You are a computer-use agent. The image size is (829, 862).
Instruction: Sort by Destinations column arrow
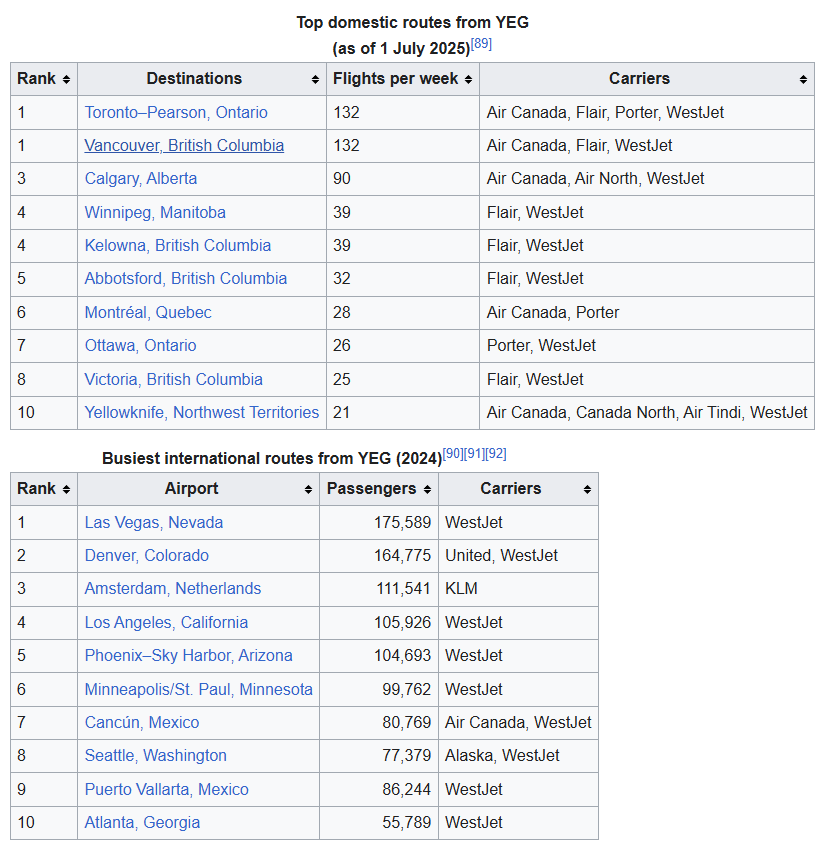315,79
